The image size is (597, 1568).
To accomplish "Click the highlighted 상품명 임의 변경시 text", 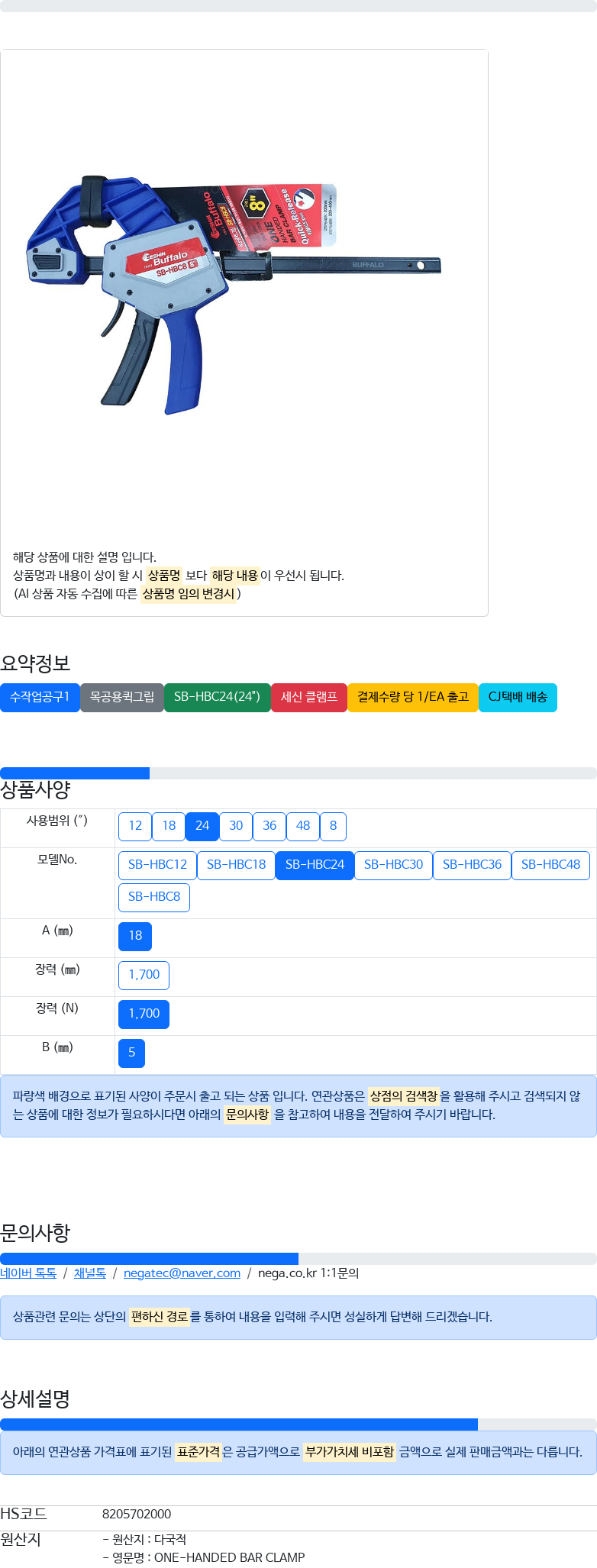I will click(189, 594).
